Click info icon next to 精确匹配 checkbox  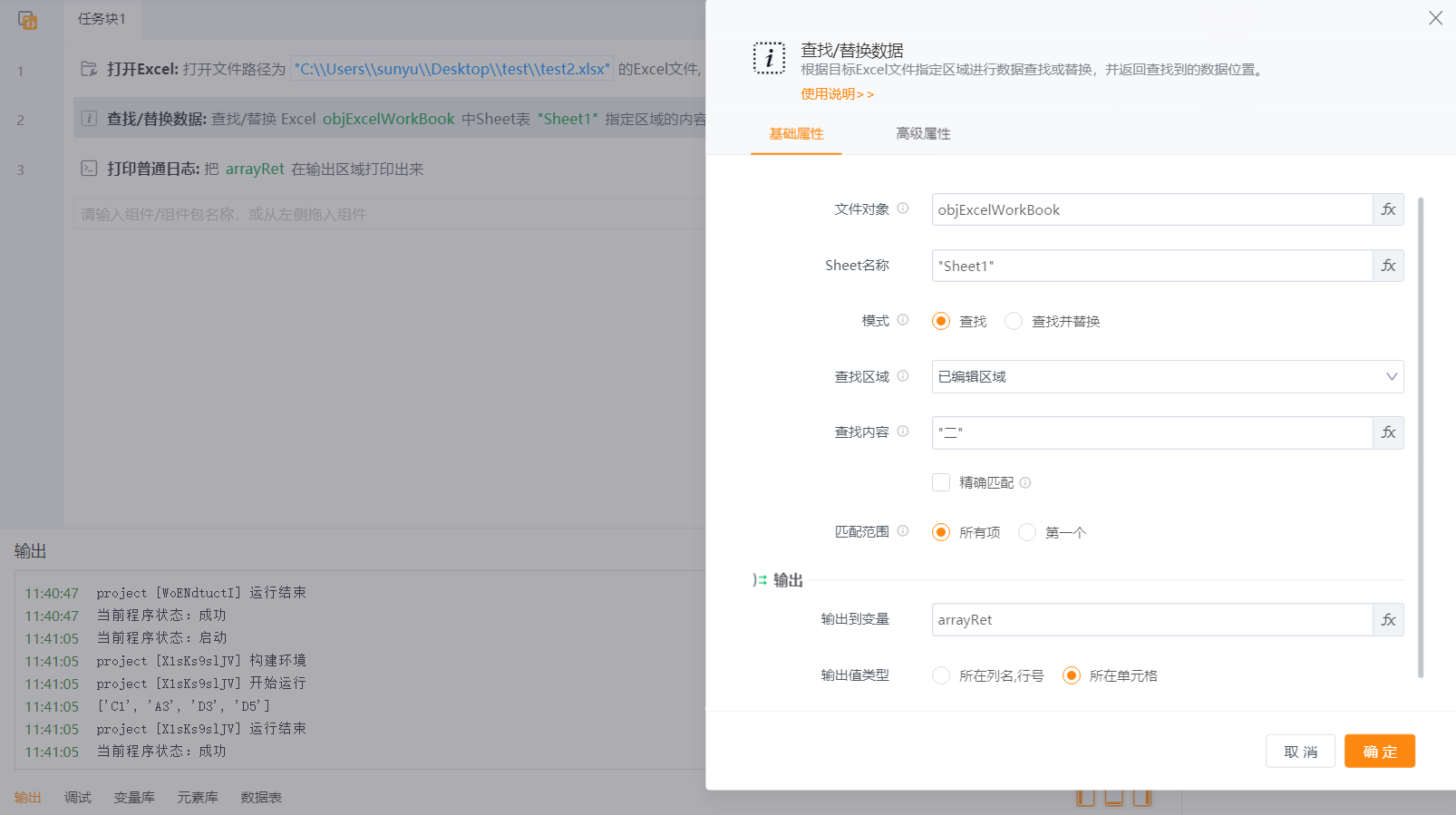1025,482
